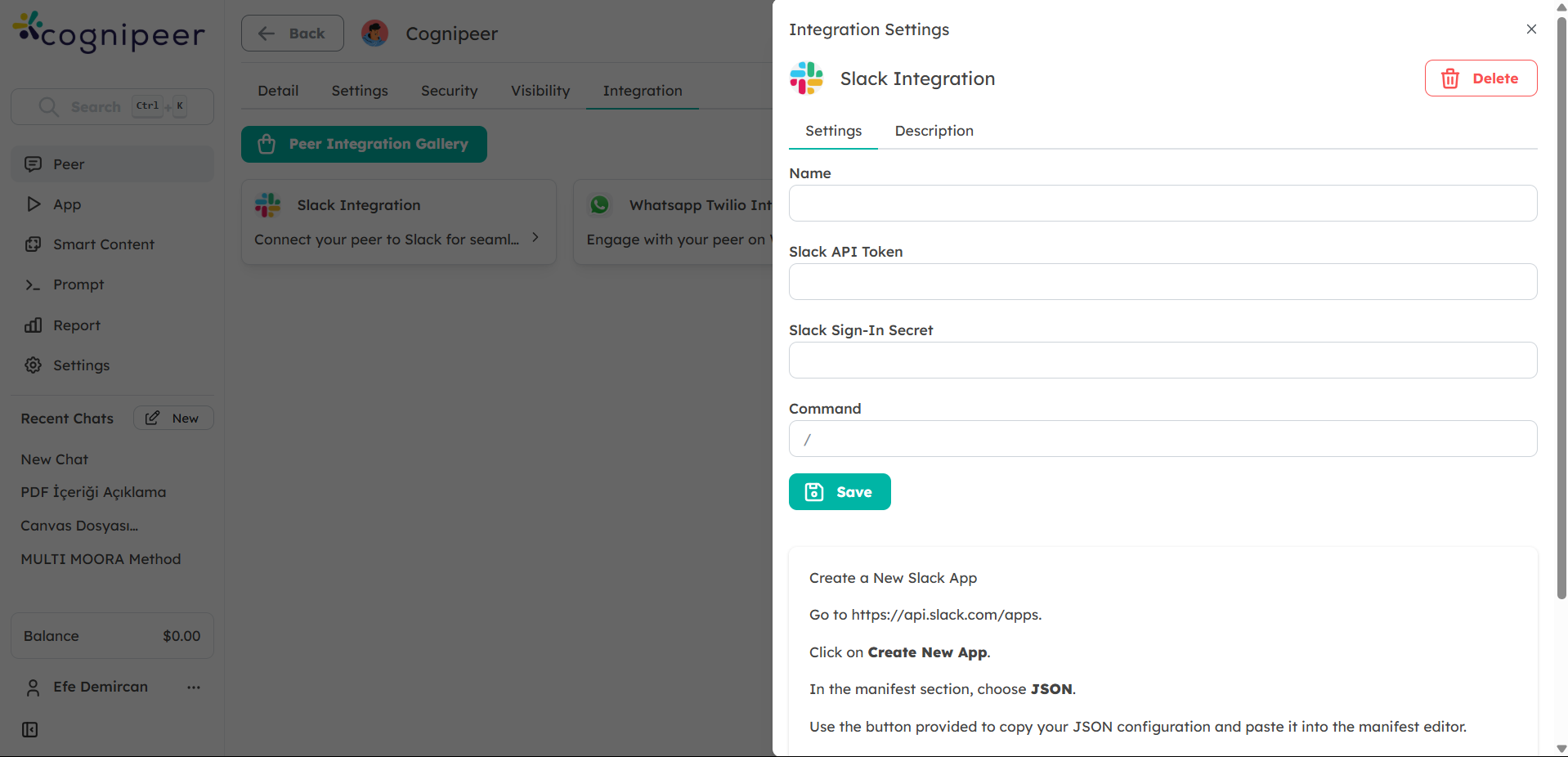
Task: Click the Cognipeer logo in sidebar
Action: tap(110, 33)
